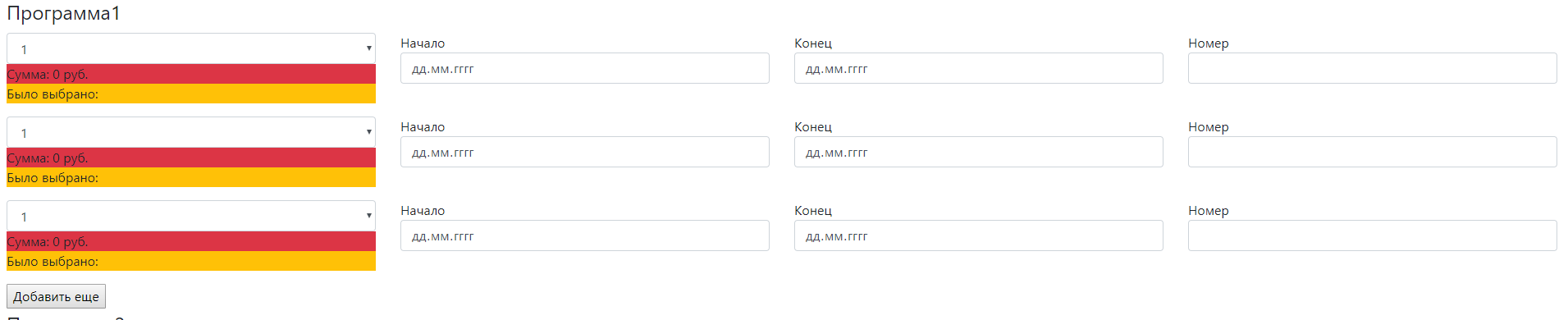Click the Программа1 heading
The width and height of the screenshot is (1568, 320).
(63, 14)
